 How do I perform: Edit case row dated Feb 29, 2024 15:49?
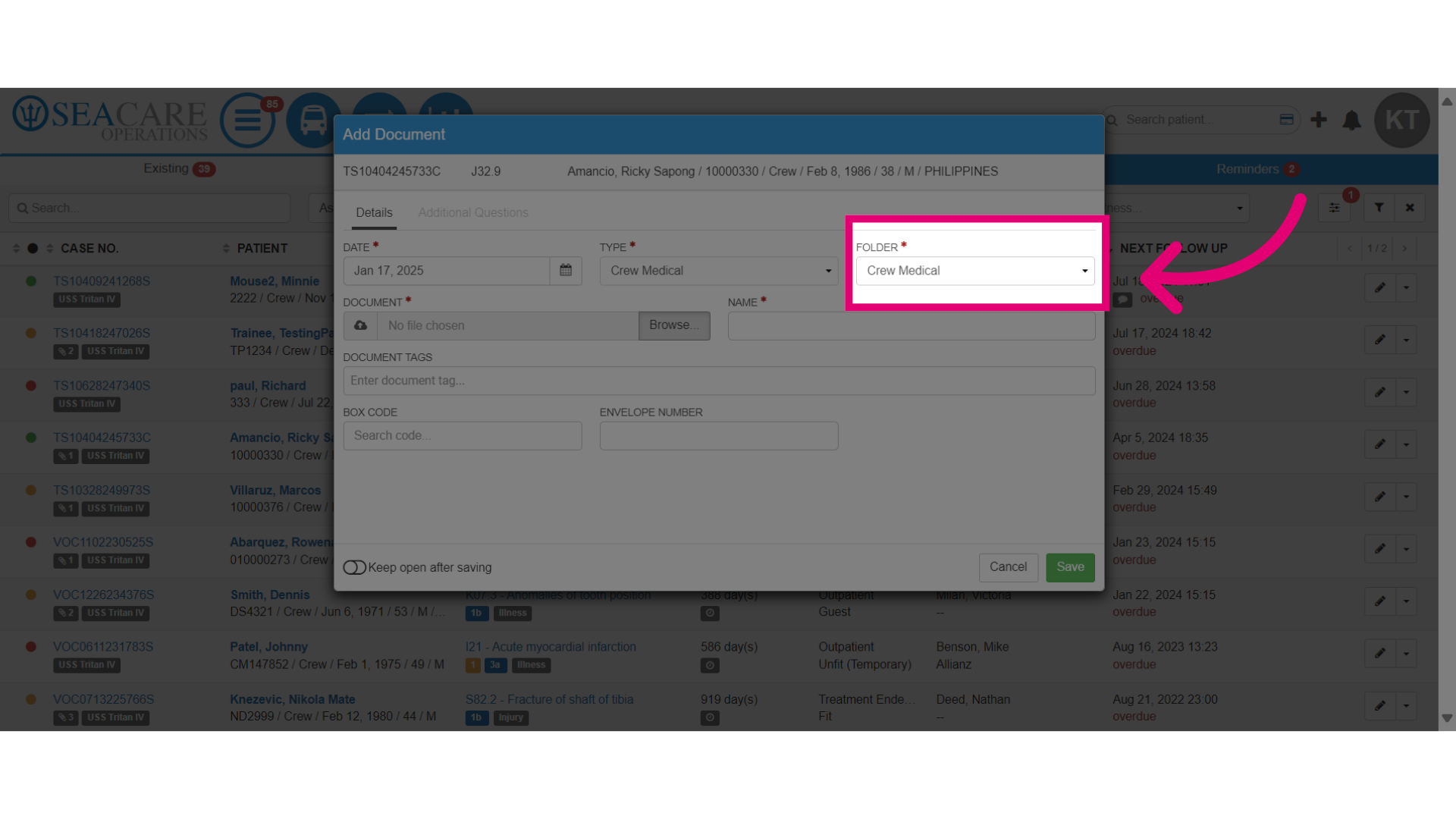[1380, 497]
